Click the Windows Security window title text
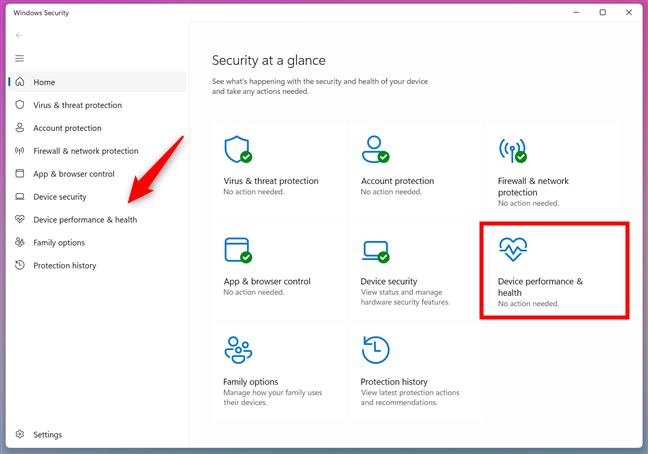This screenshot has height=454, width=648. pos(41,13)
